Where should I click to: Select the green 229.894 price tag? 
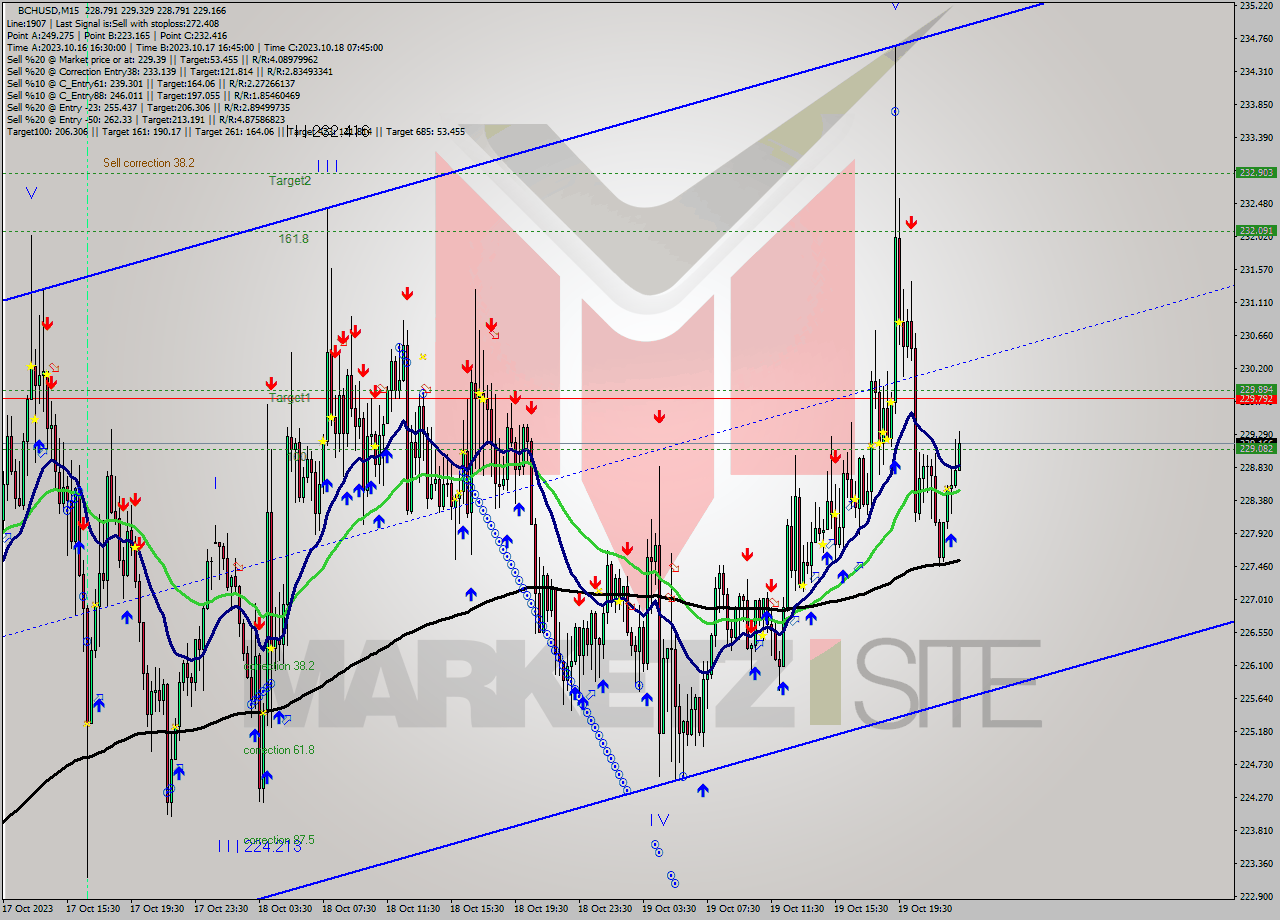pos(1256,390)
